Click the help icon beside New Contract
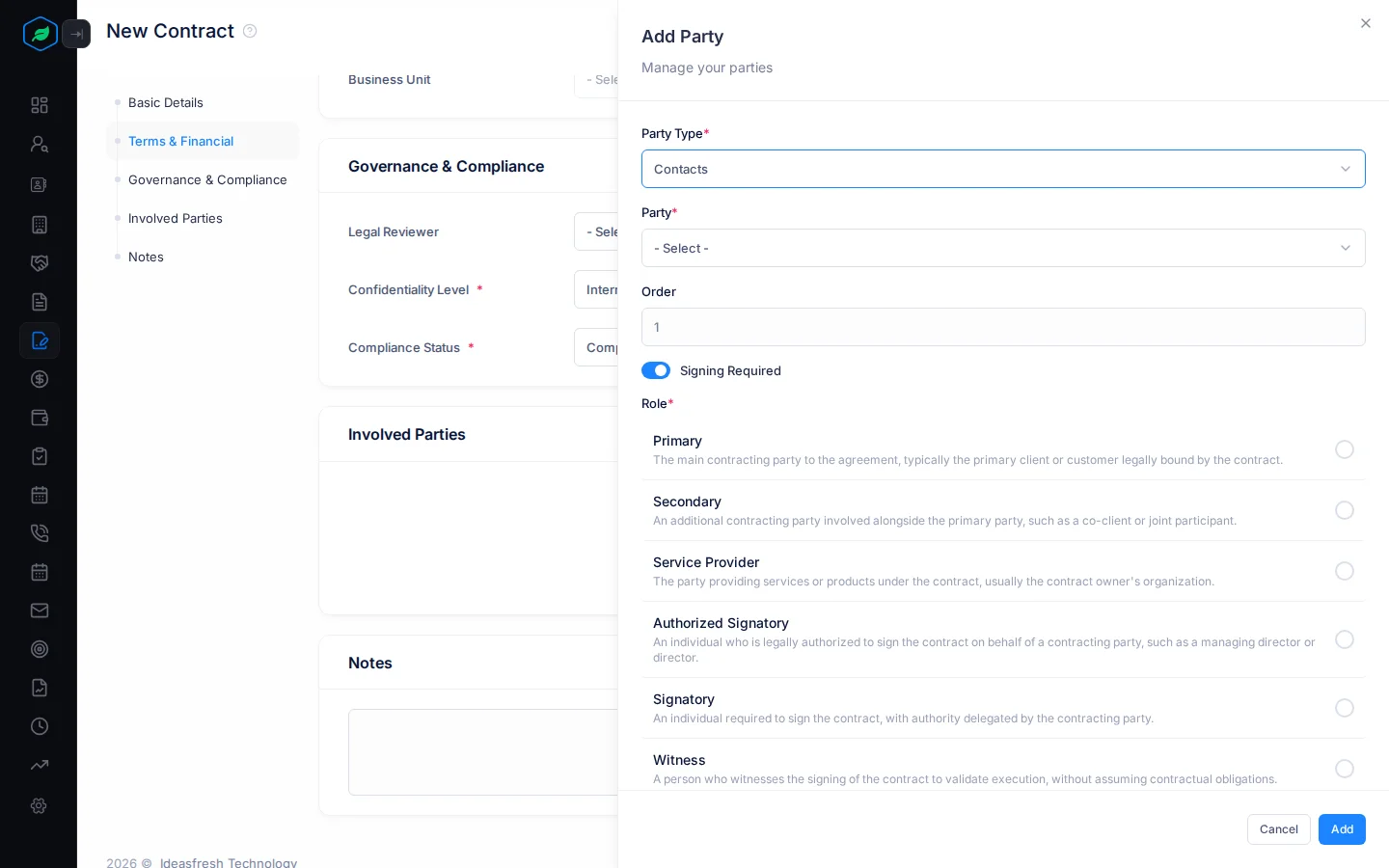The width and height of the screenshot is (1389, 868). [250, 31]
